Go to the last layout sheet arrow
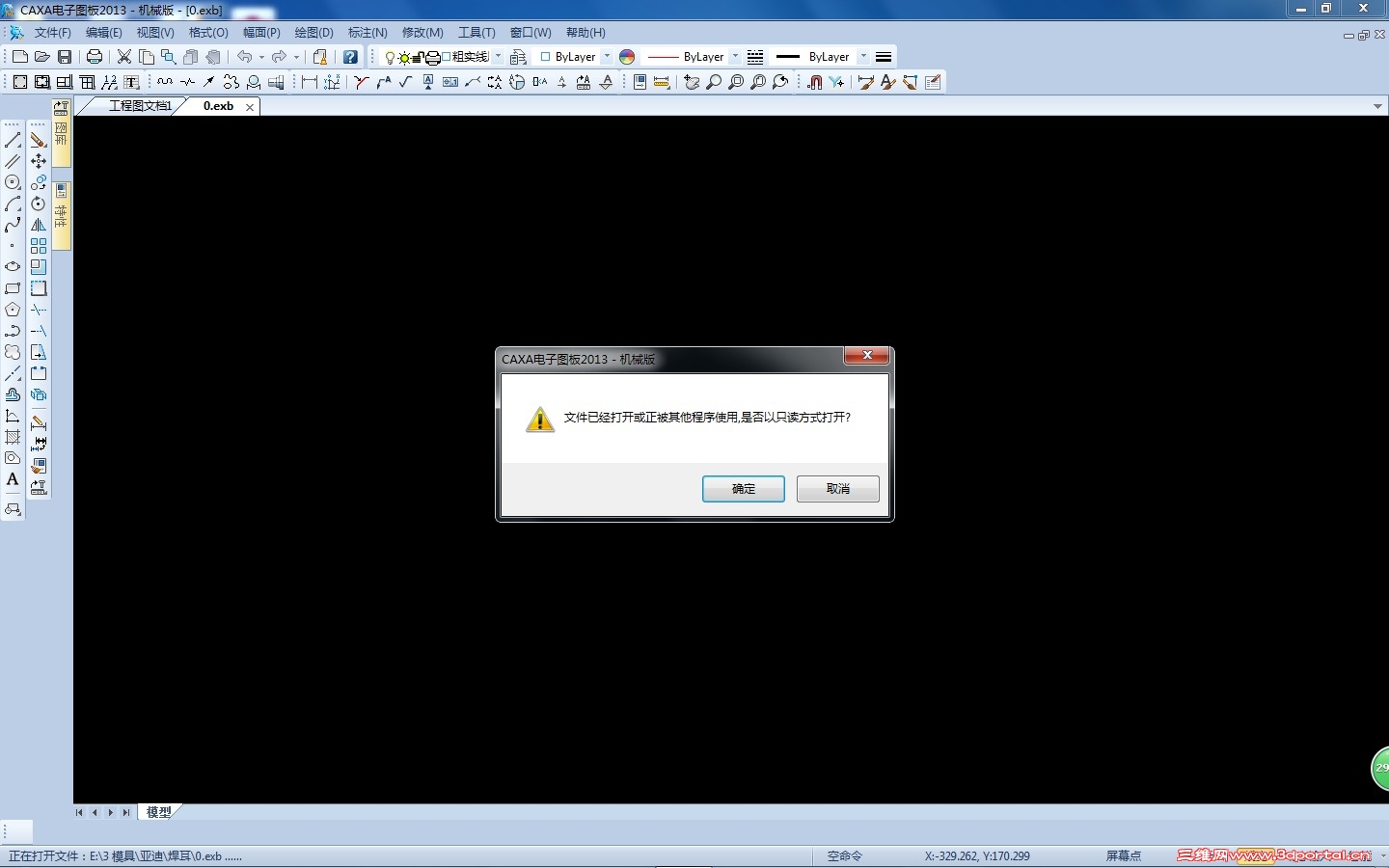Screen dimensions: 1389x868 click(126, 812)
